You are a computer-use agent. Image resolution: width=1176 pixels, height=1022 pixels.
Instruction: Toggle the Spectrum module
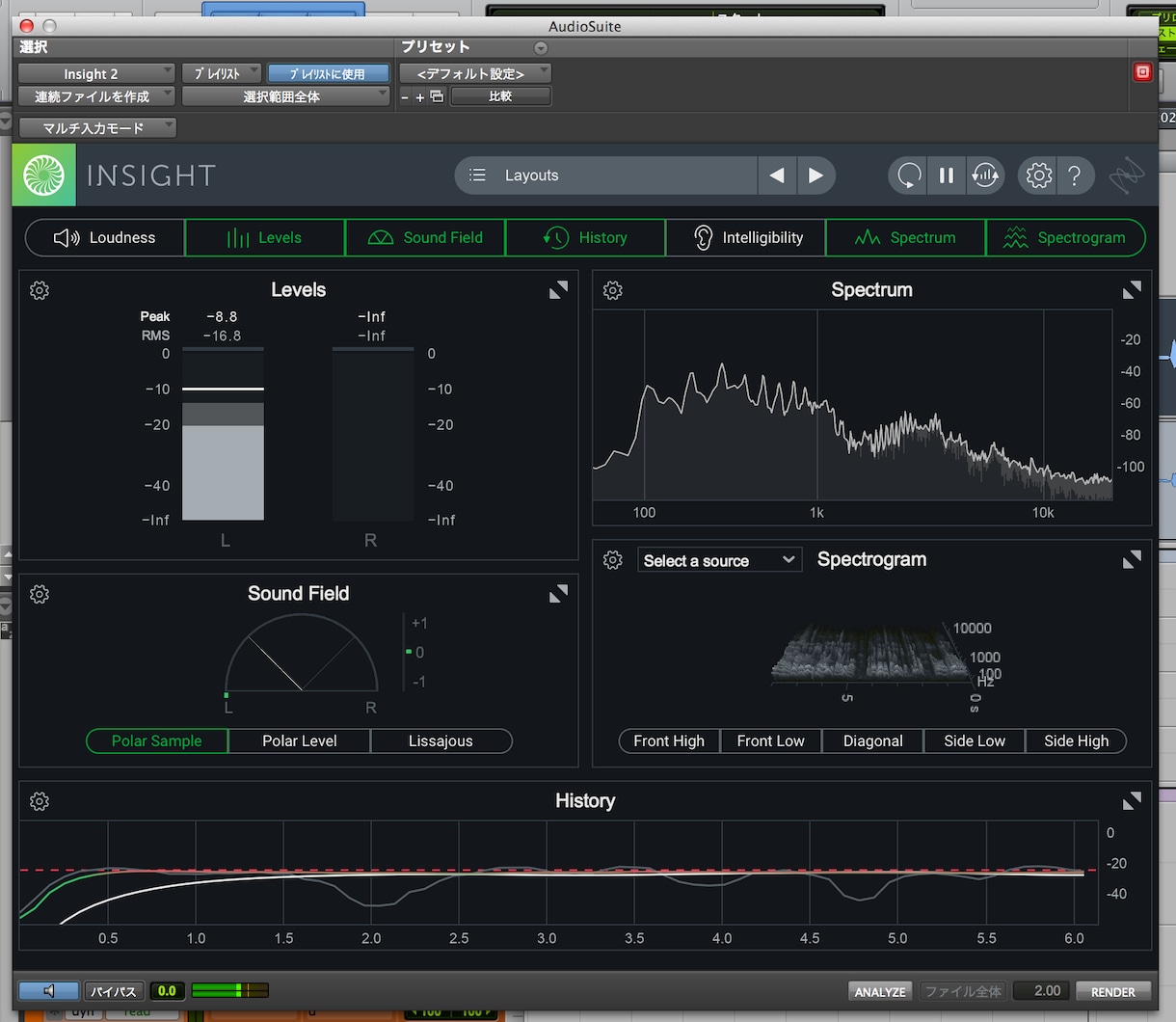click(906, 237)
